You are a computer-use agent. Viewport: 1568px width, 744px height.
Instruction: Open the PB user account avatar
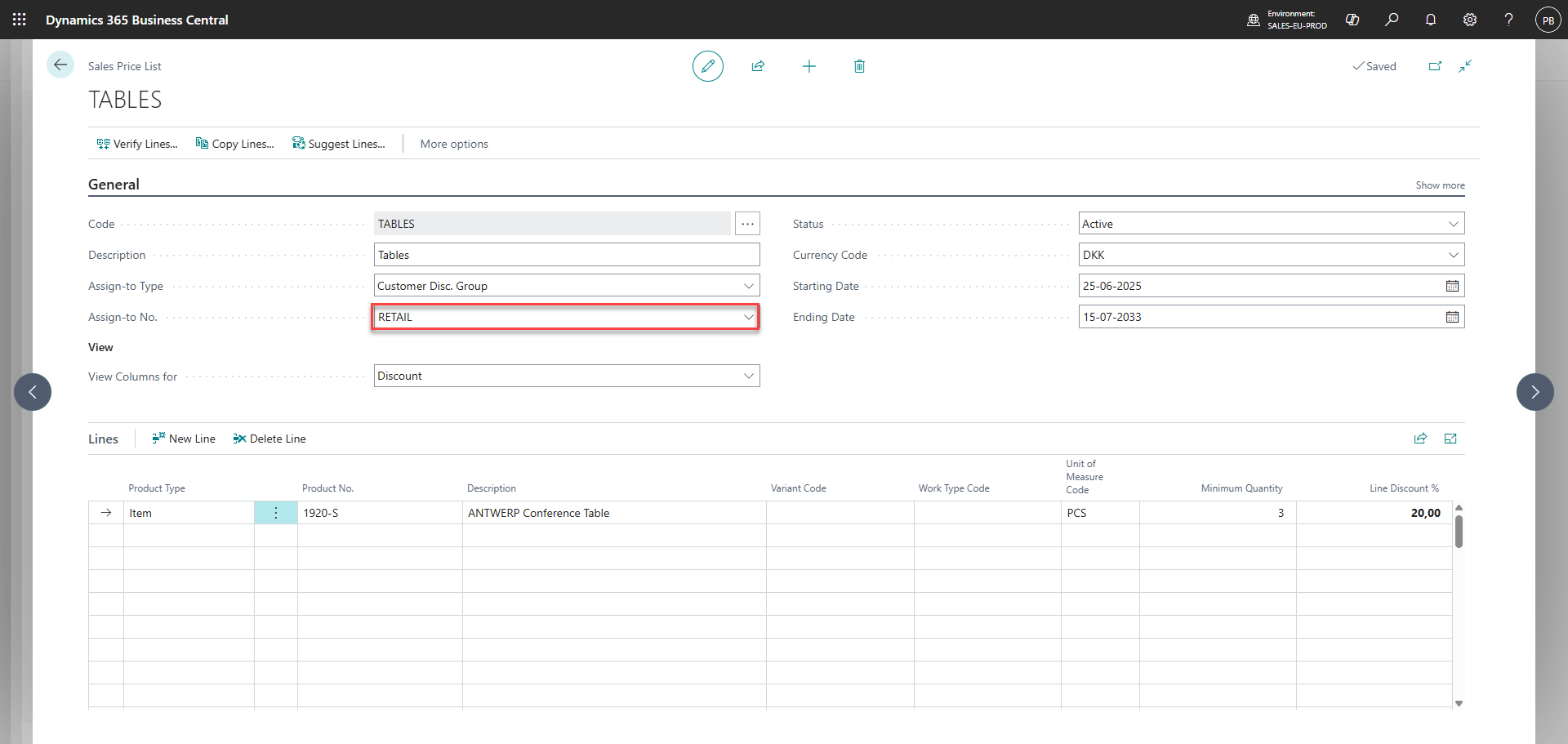click(x=1548, y=20)
